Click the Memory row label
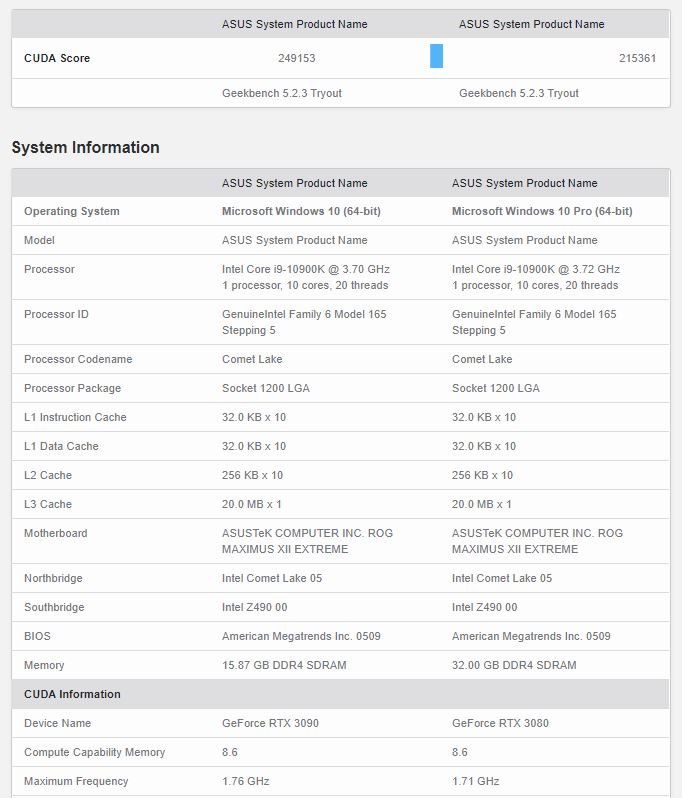 44,665
